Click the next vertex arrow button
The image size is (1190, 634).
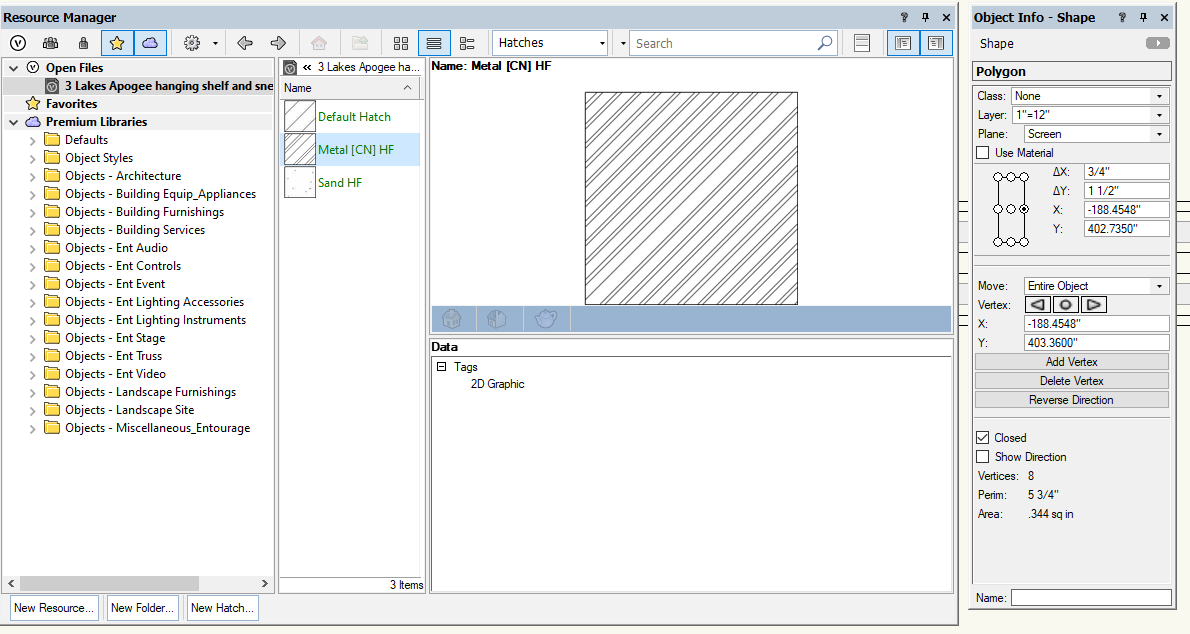click(x=1094, y=304)
